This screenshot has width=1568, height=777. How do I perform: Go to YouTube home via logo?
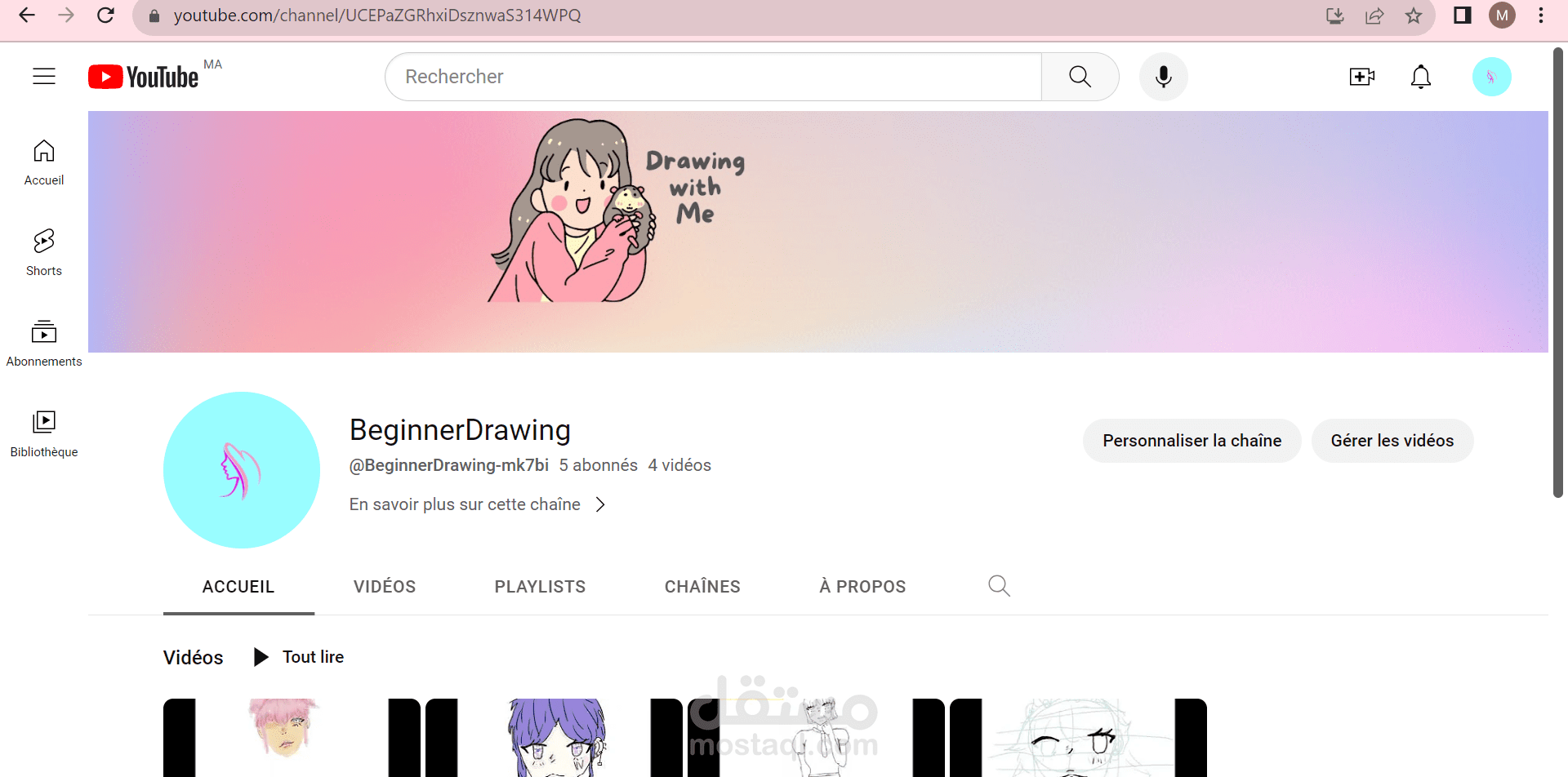pyautogui.click(x=144, y=77)
